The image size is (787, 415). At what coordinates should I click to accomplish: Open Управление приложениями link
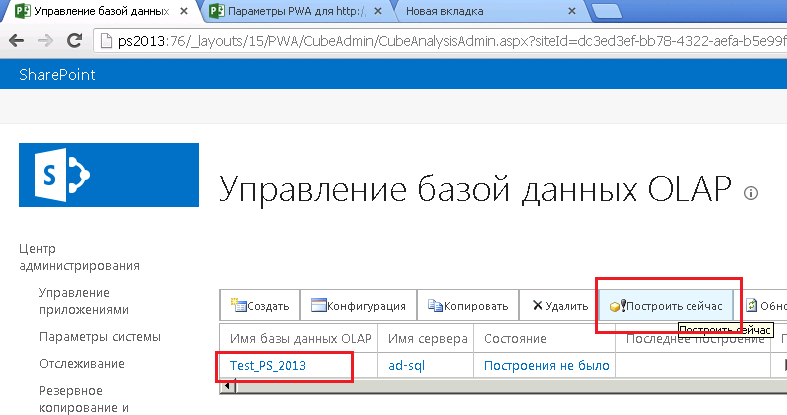coord(84,301)
